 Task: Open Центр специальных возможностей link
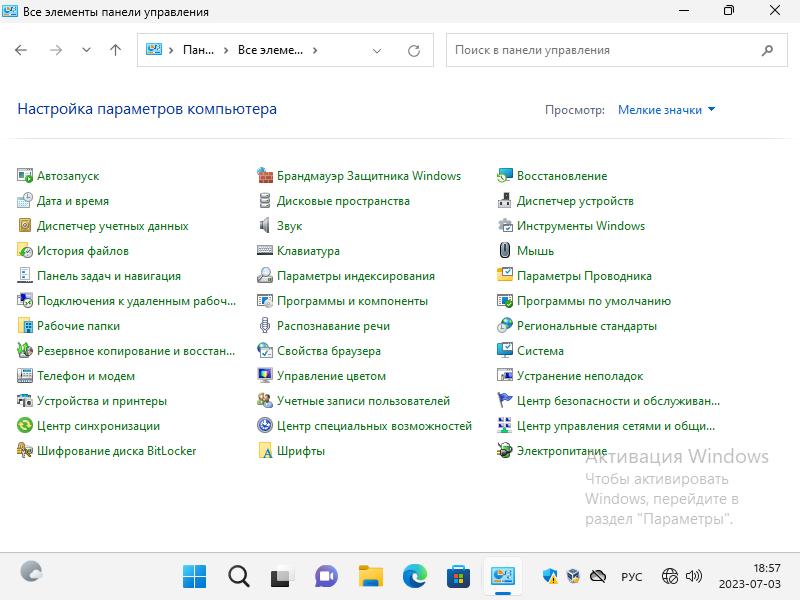[x=374, y=426]
